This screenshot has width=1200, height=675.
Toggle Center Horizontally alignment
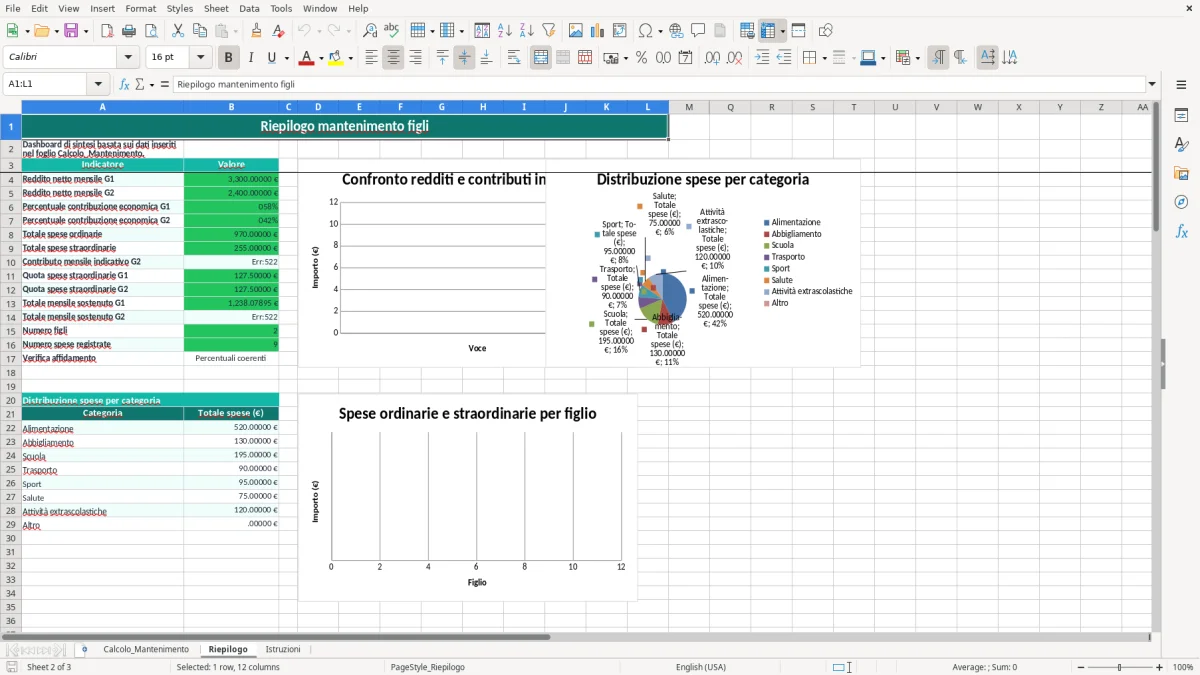(393, 58)
